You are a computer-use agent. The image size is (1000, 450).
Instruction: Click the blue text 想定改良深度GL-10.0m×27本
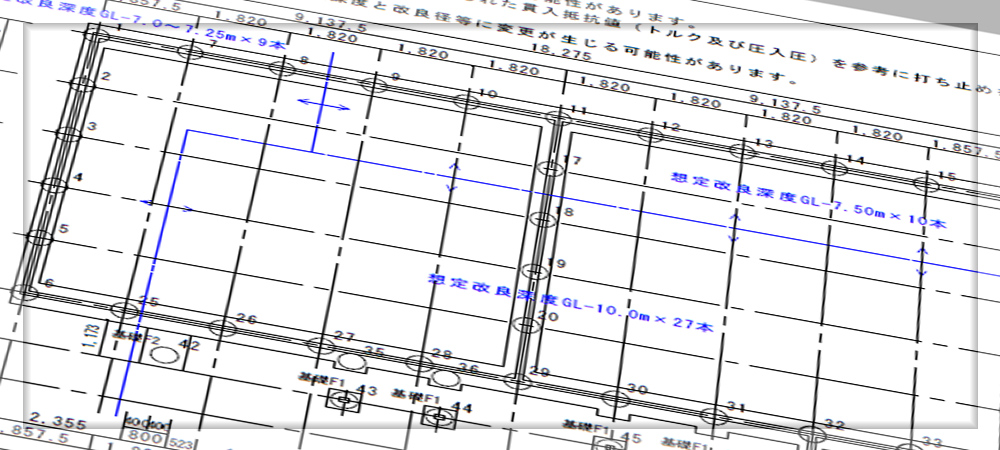(x=571, y=303)
